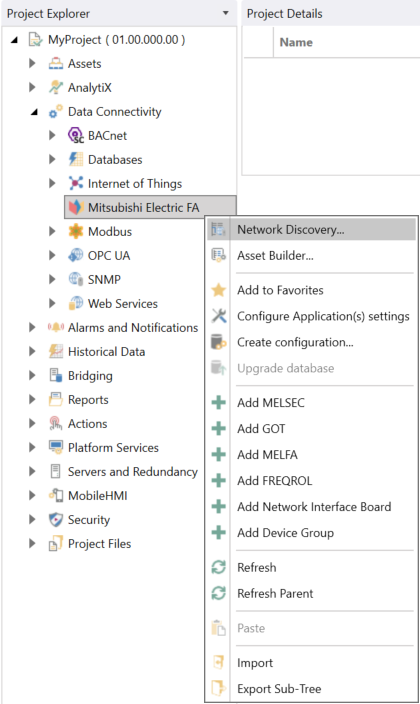Click the Modbus gear icon
This screenshot has height=704, width=420.
click(75, 231)
